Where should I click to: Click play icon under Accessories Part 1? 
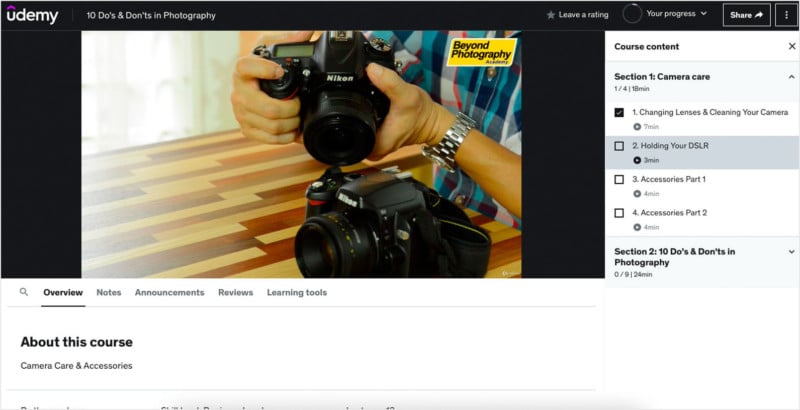637,193
